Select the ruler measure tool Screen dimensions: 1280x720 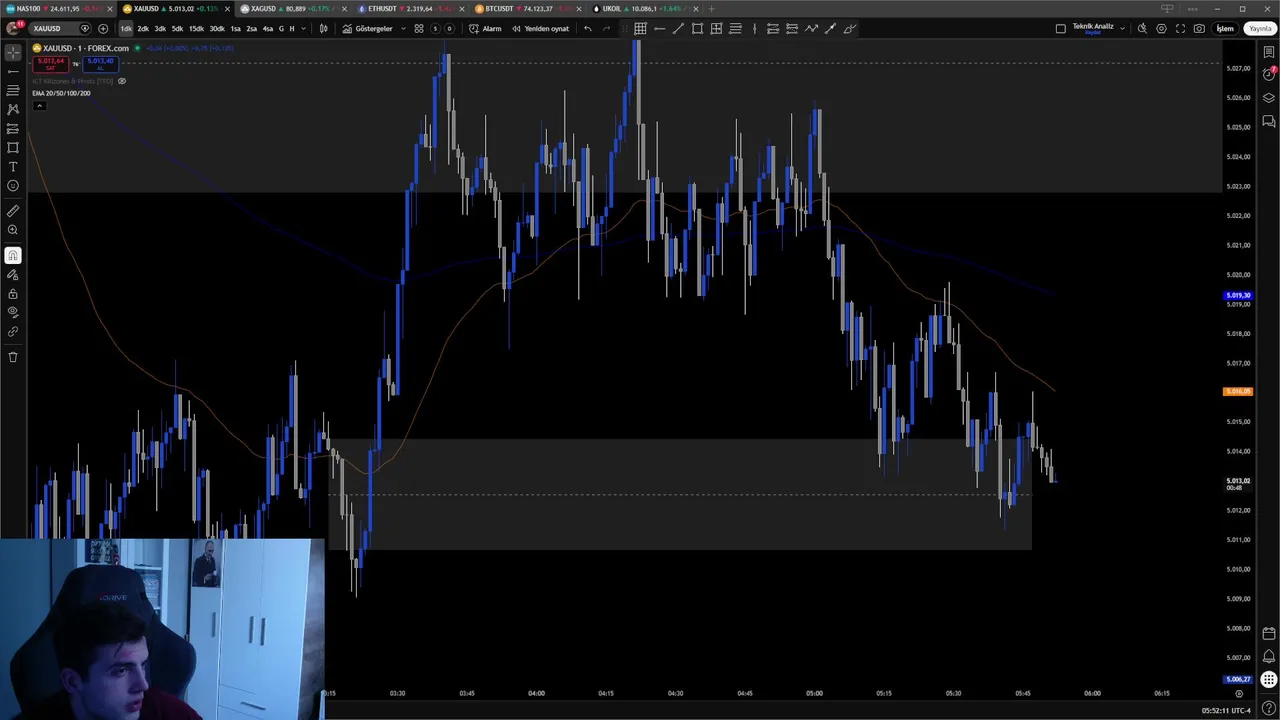point(13,211)
